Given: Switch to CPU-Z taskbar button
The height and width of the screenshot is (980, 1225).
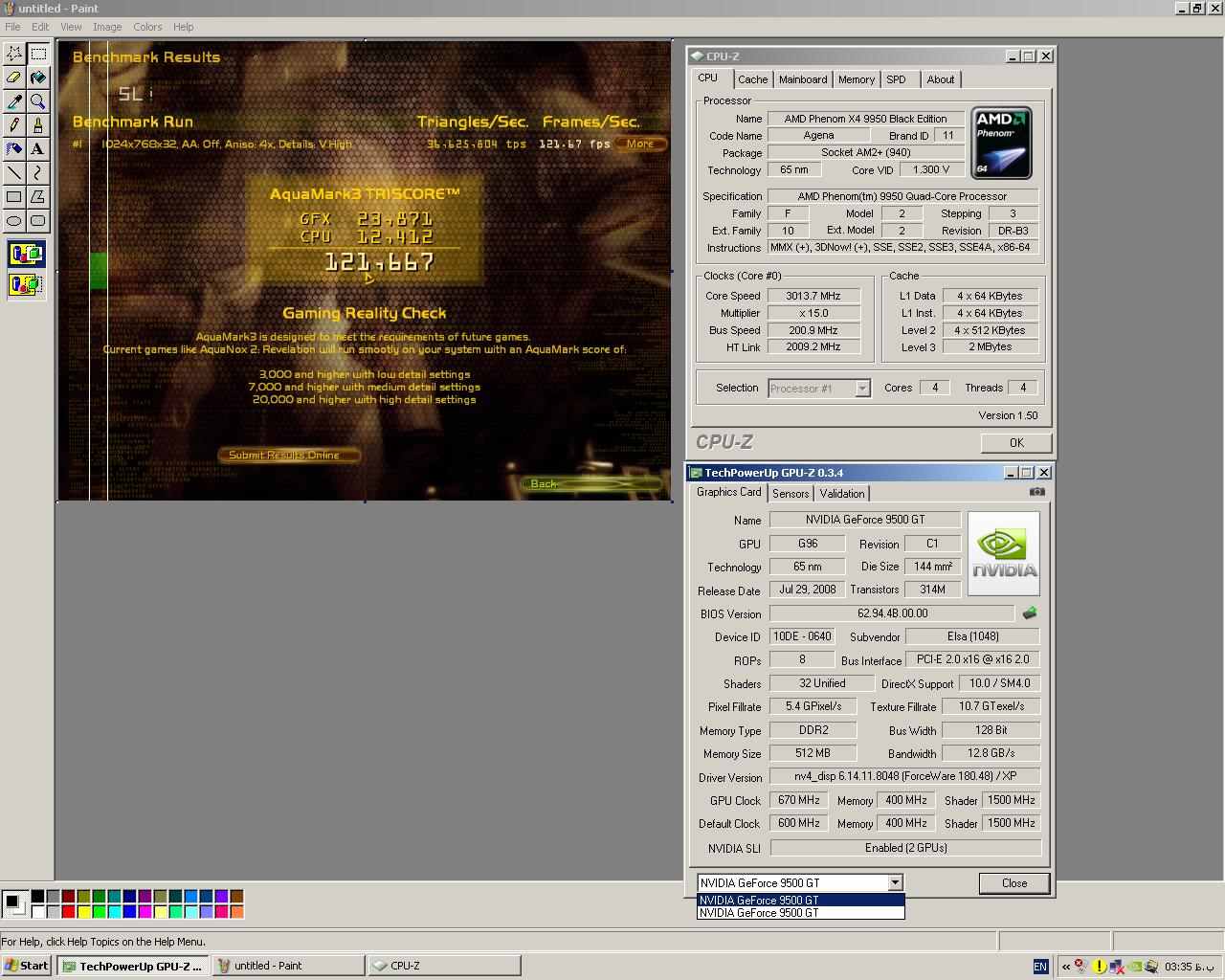Looking at the screenshot, I should coord(444,966).
